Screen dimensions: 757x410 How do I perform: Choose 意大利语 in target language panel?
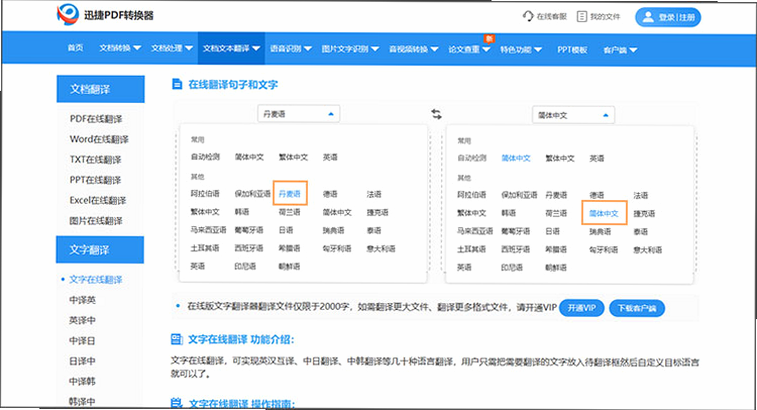[x=648, y=250]
